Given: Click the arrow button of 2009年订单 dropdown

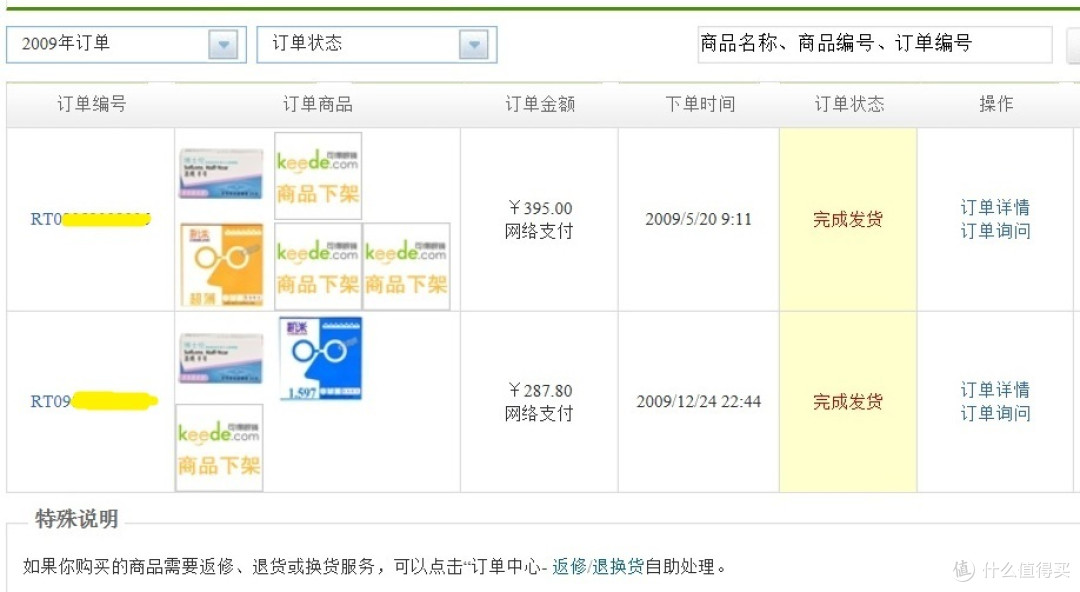Looking at the screenshot, I should [x=223, y=45].
